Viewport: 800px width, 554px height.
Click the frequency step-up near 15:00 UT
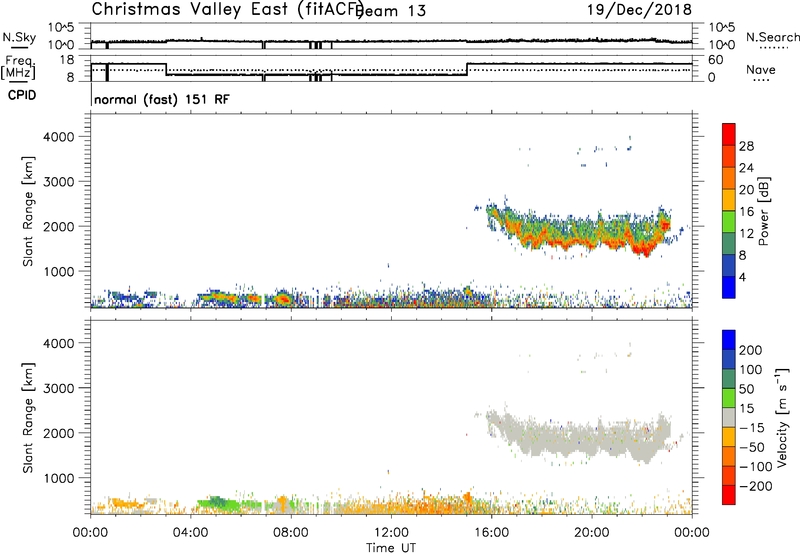[x=467, y=69]
